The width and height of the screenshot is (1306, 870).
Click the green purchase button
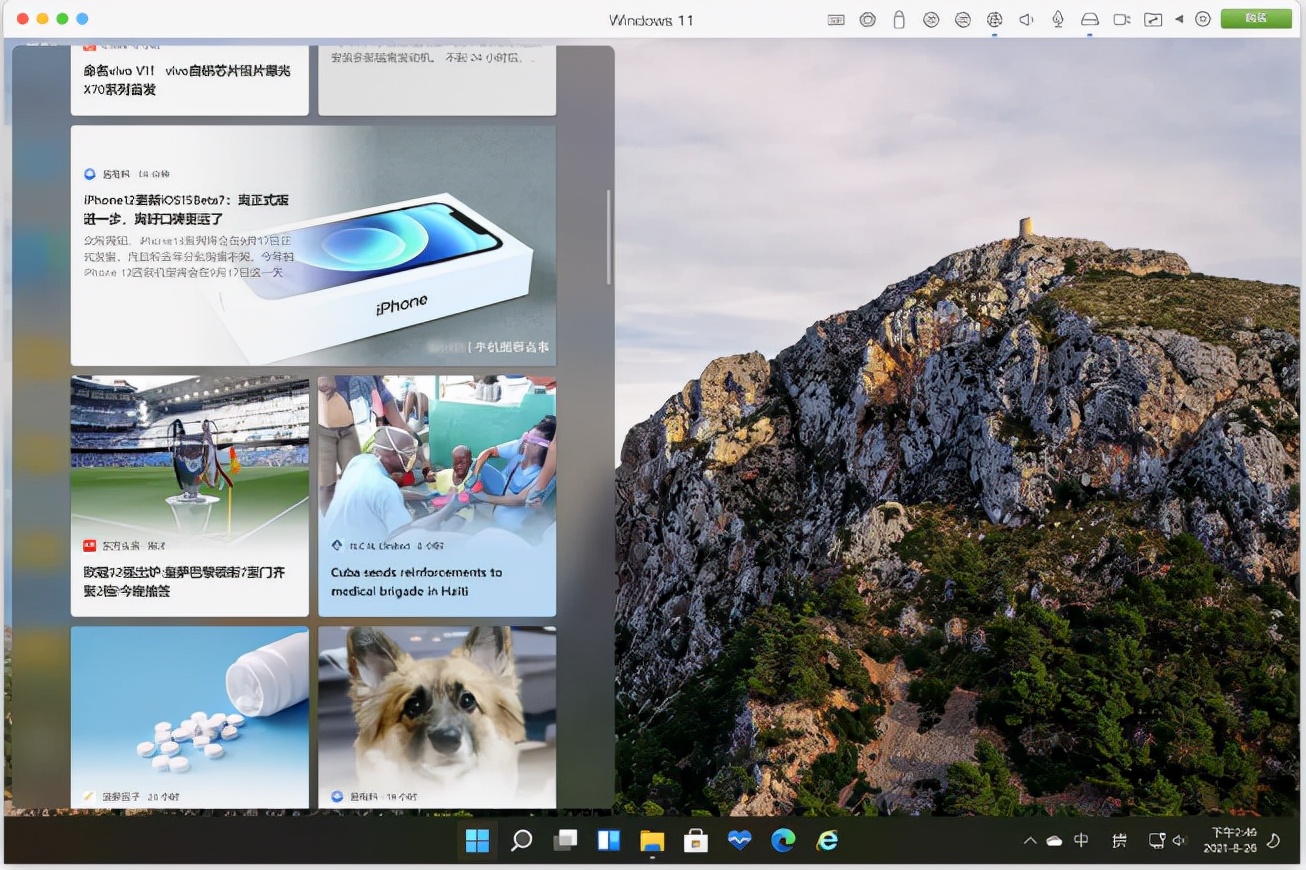point(1256,18)
